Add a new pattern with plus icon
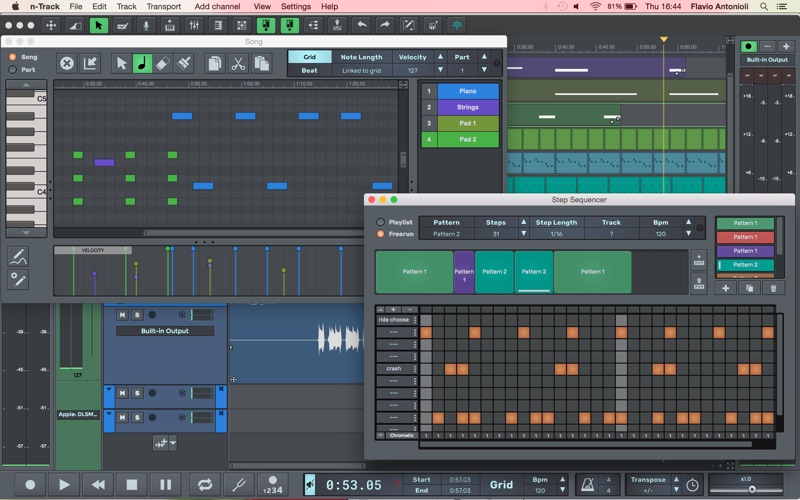The width and height of the screenshot is (800, 500). coord(726,288)
